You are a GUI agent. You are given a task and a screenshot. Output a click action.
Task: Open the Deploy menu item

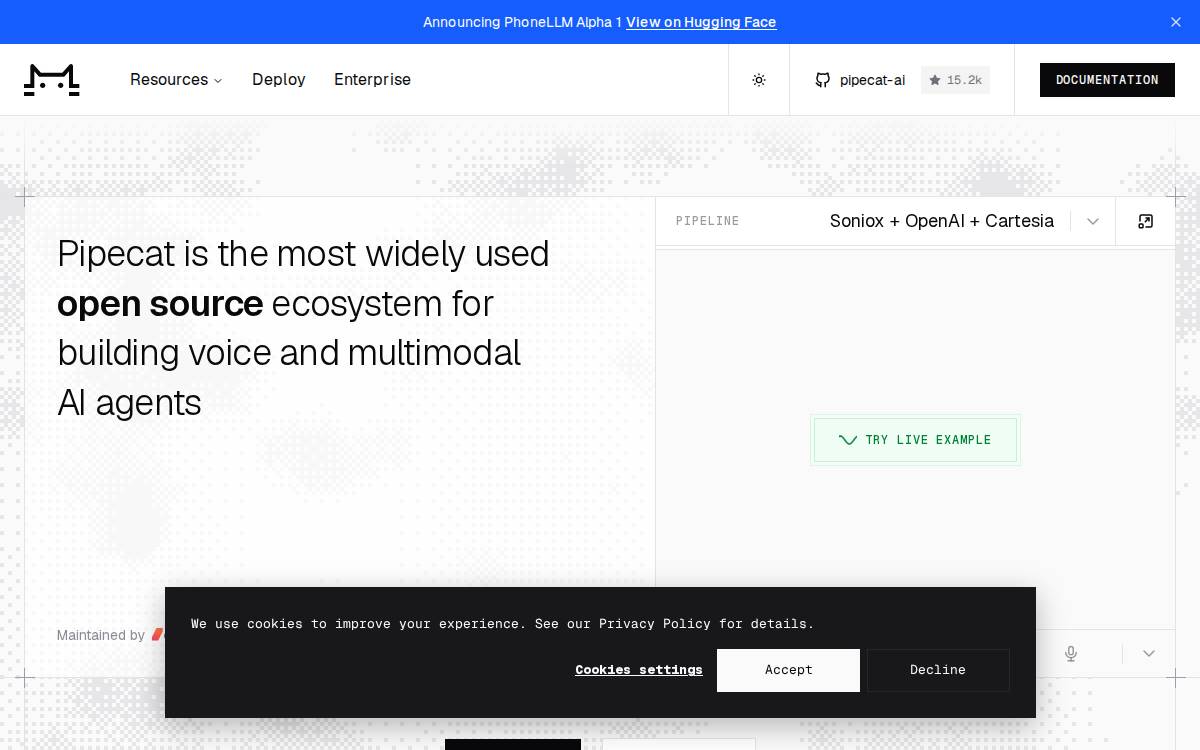(279, 80)
